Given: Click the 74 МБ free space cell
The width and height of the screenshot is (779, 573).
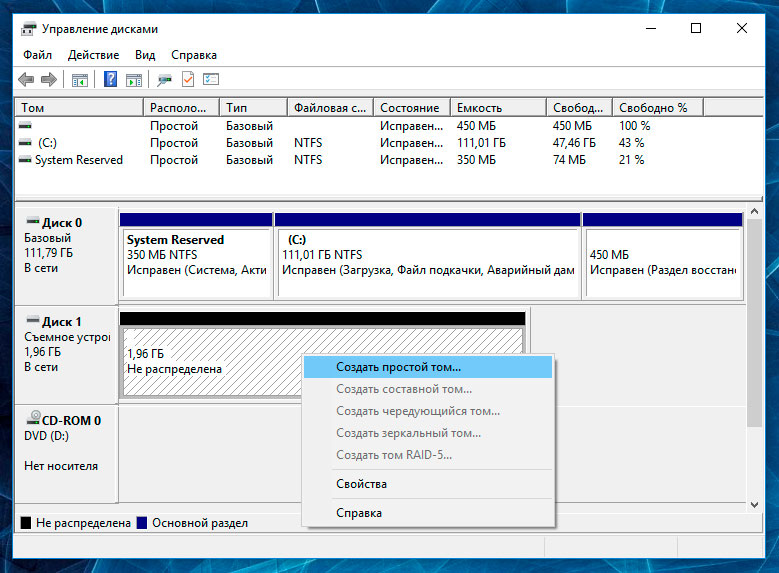Looking at the screenshot, I should 569,160.
